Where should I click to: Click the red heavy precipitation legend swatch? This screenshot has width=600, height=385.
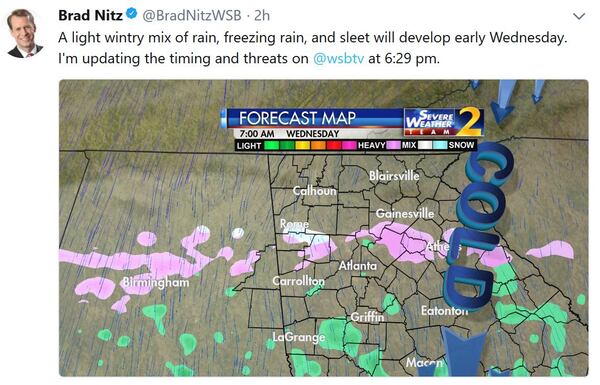tap(334, 145)
